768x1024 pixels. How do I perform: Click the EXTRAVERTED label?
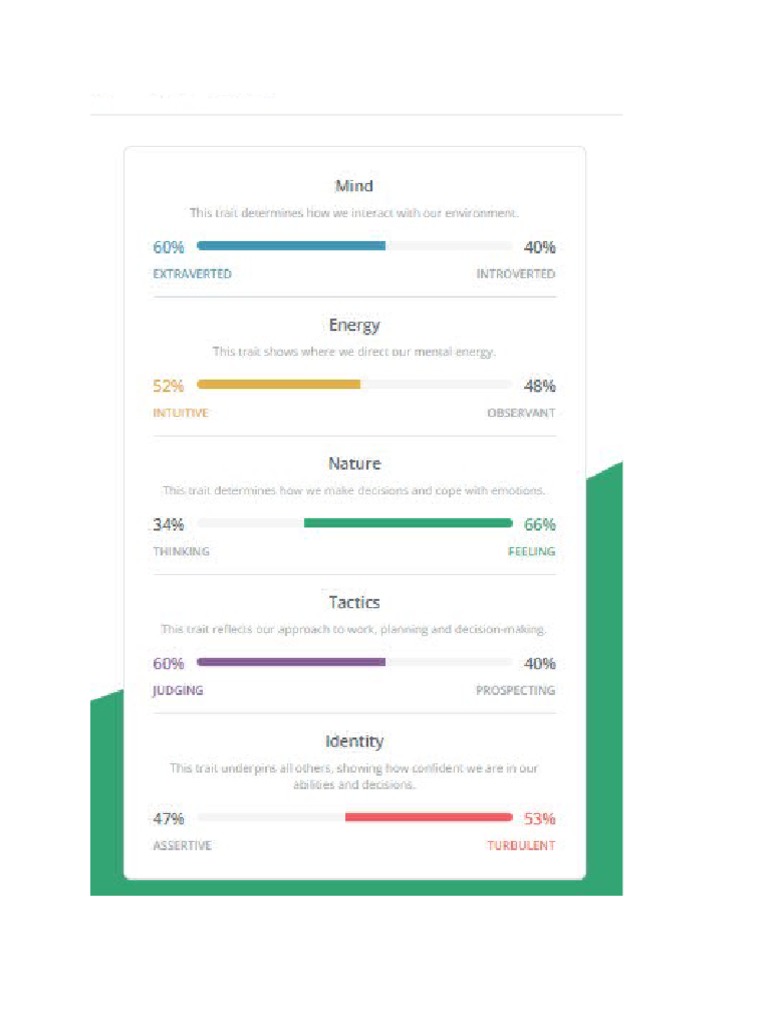click(x=192, y=274)
